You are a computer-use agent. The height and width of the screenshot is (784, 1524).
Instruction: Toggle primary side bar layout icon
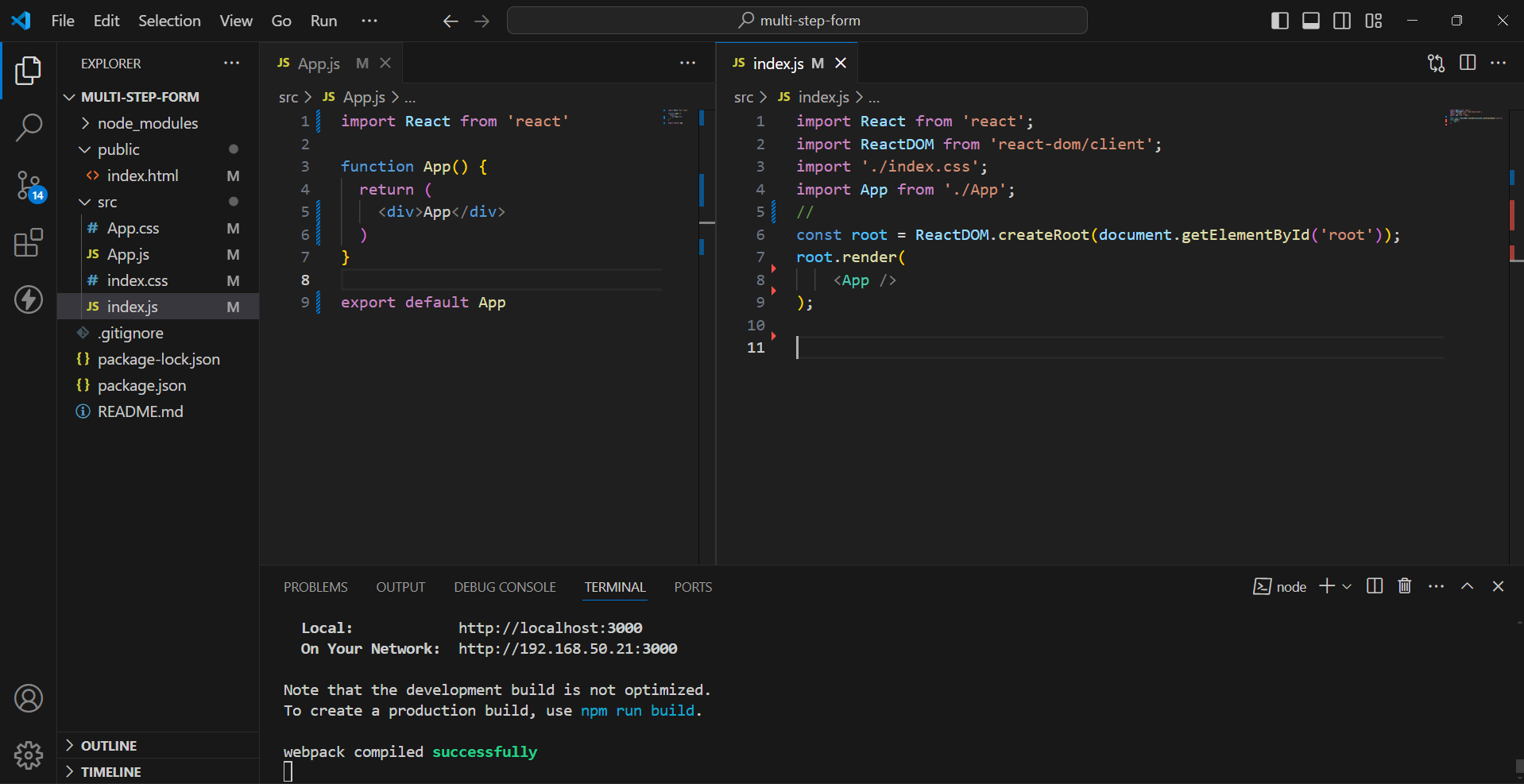pyautogui.click(x=1280, y=21)
